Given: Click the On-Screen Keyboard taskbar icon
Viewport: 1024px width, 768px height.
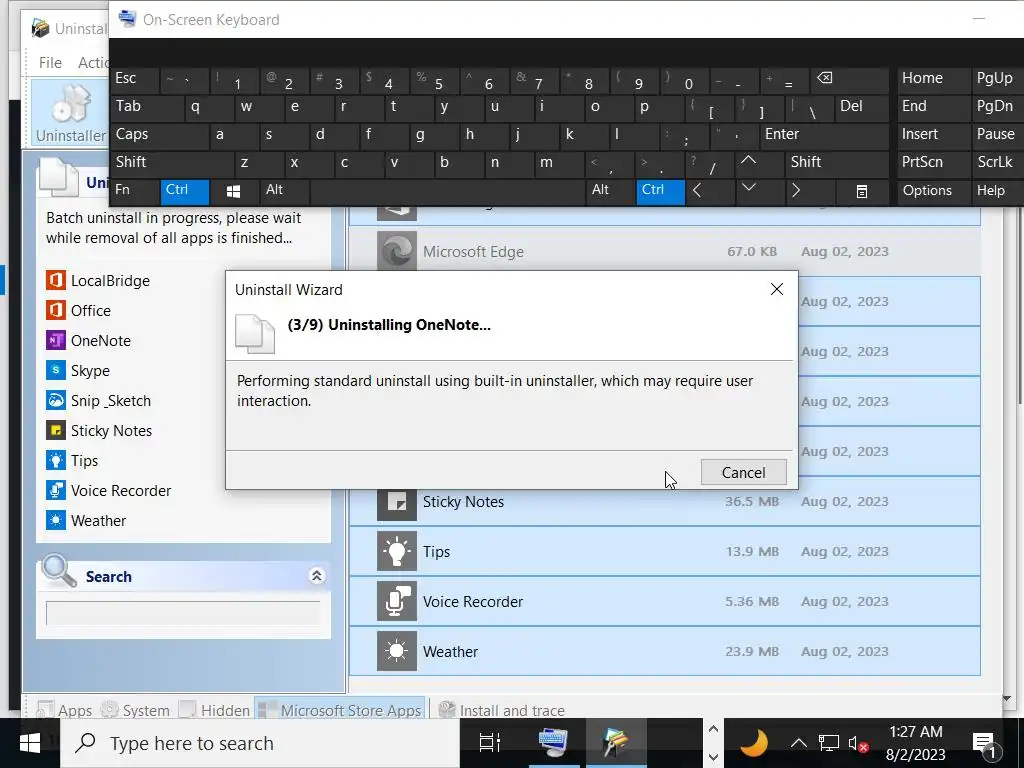Looking at the screenshot, I should [x=553, y=743].
